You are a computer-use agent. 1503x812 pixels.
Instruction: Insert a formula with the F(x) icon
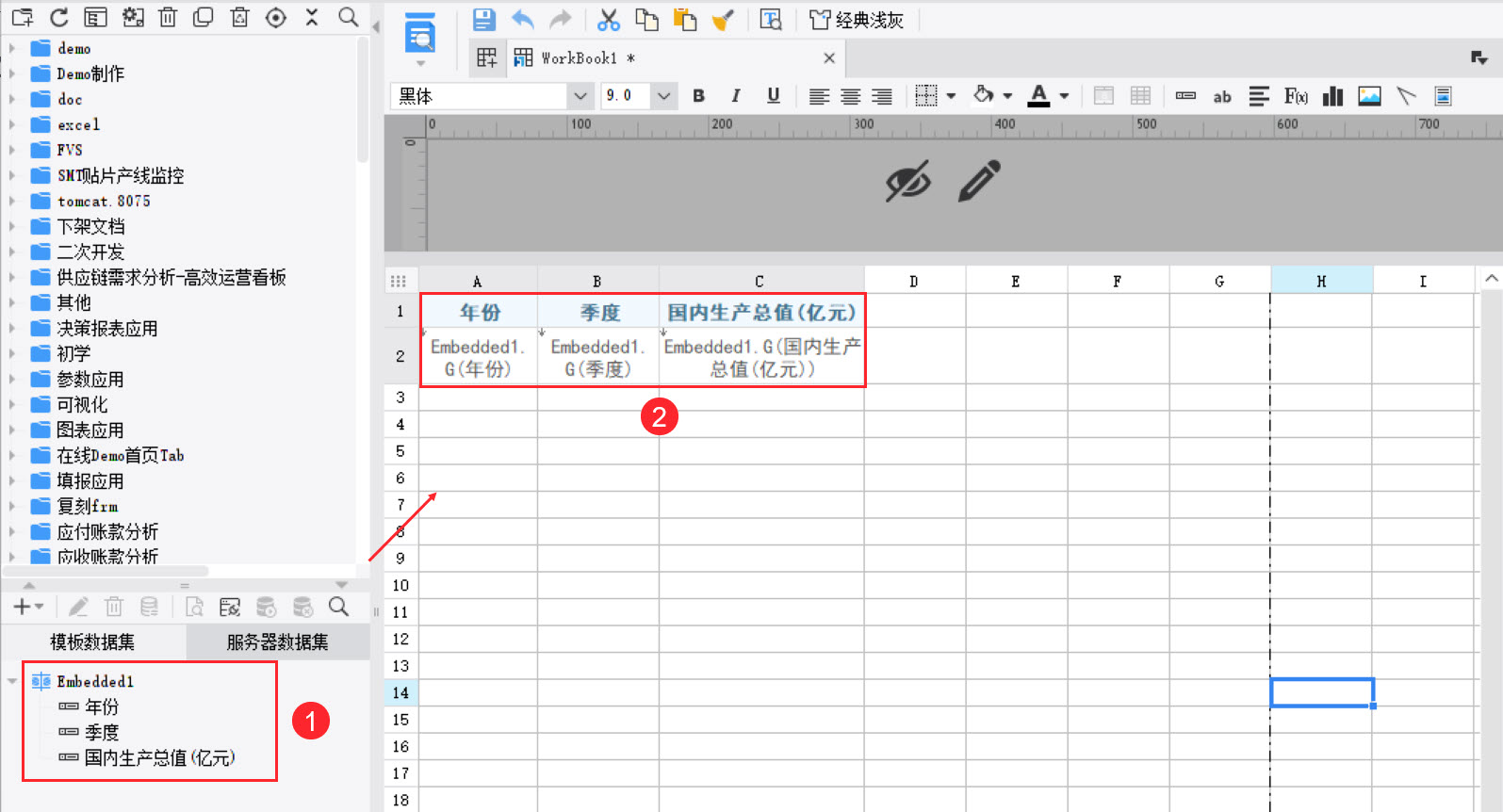[1296, 96]
